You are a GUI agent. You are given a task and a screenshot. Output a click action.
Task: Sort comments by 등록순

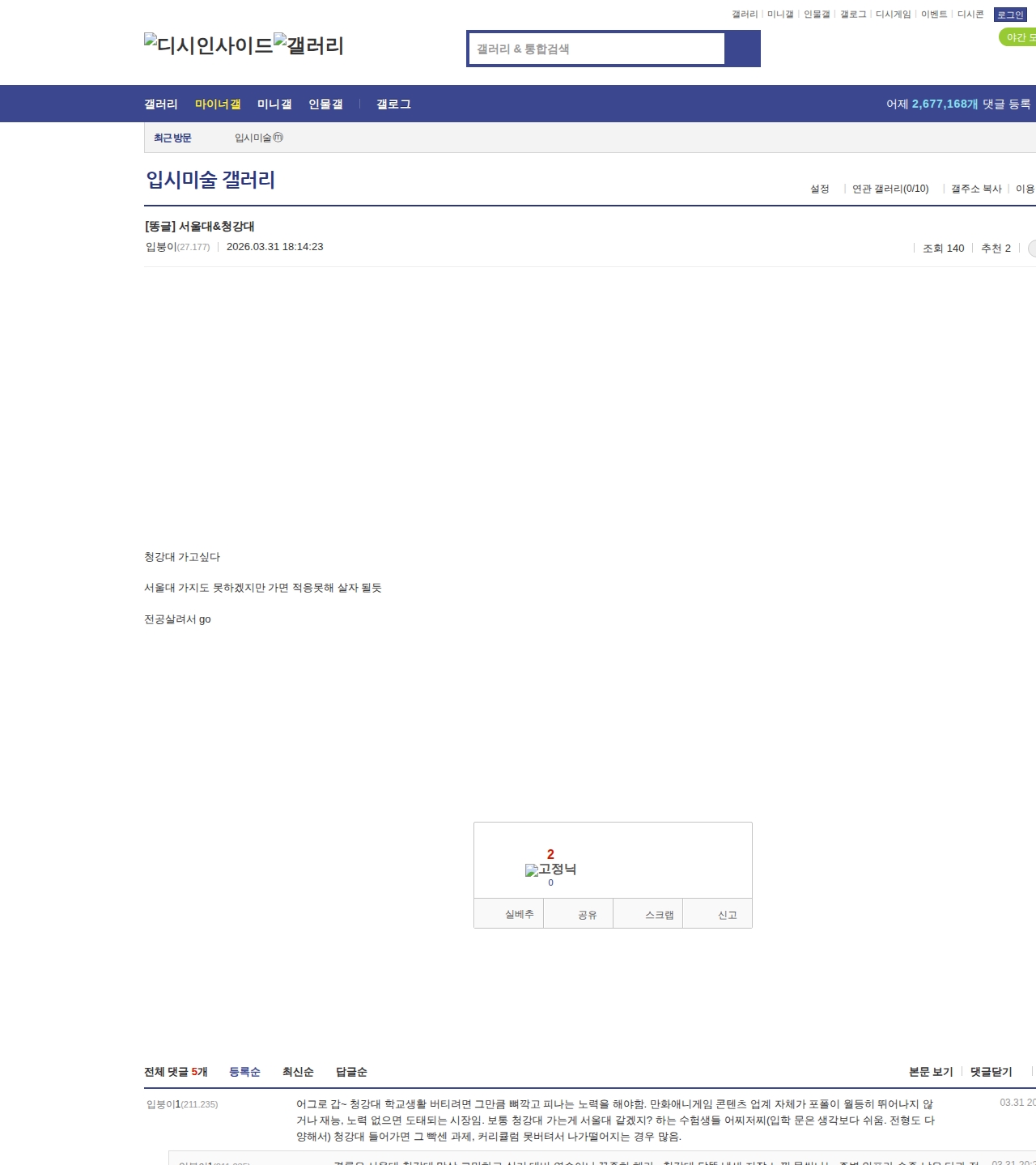tap(244, 1072)
